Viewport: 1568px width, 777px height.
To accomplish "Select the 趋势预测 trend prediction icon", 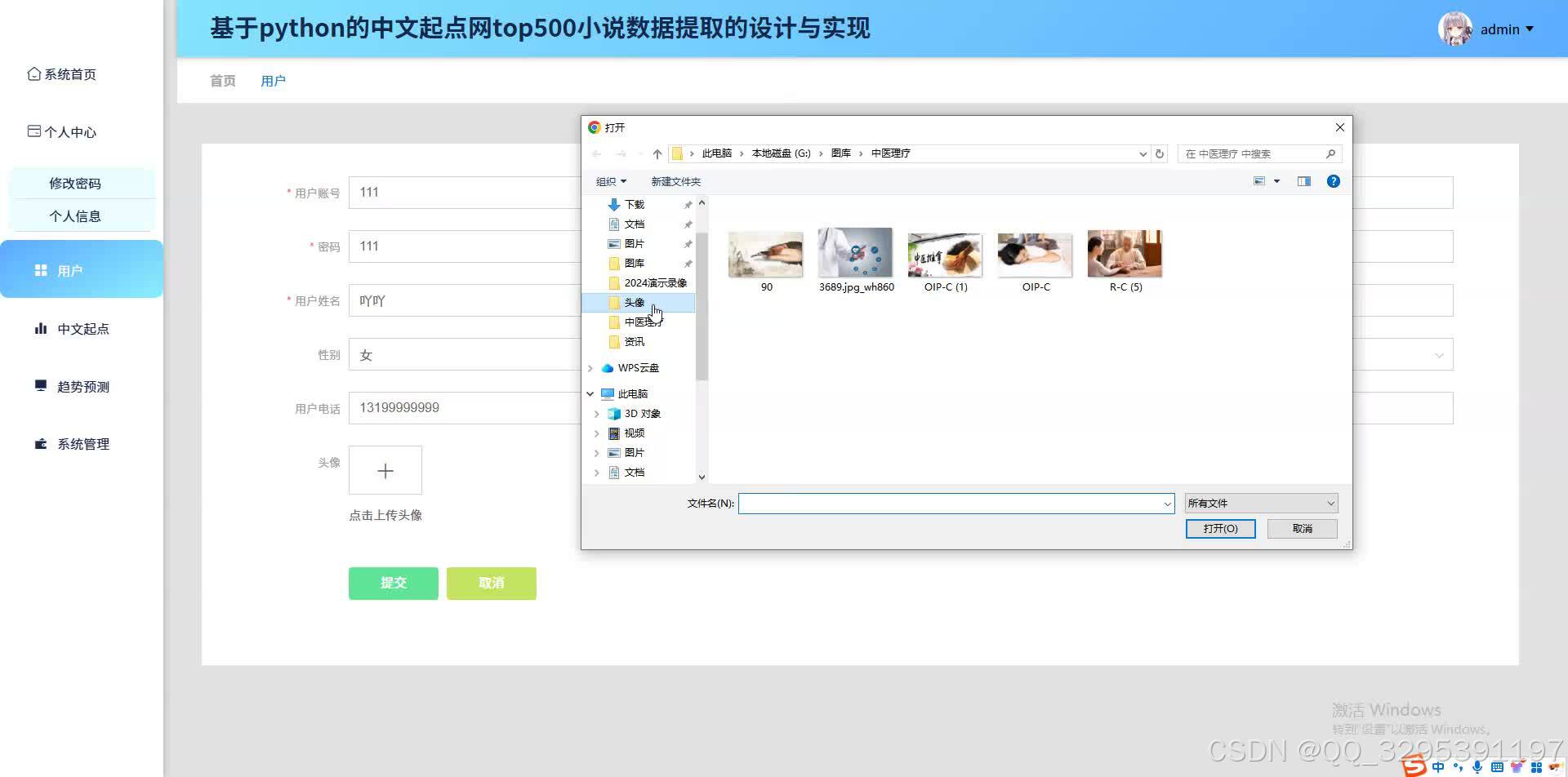I will click(41, 385).
